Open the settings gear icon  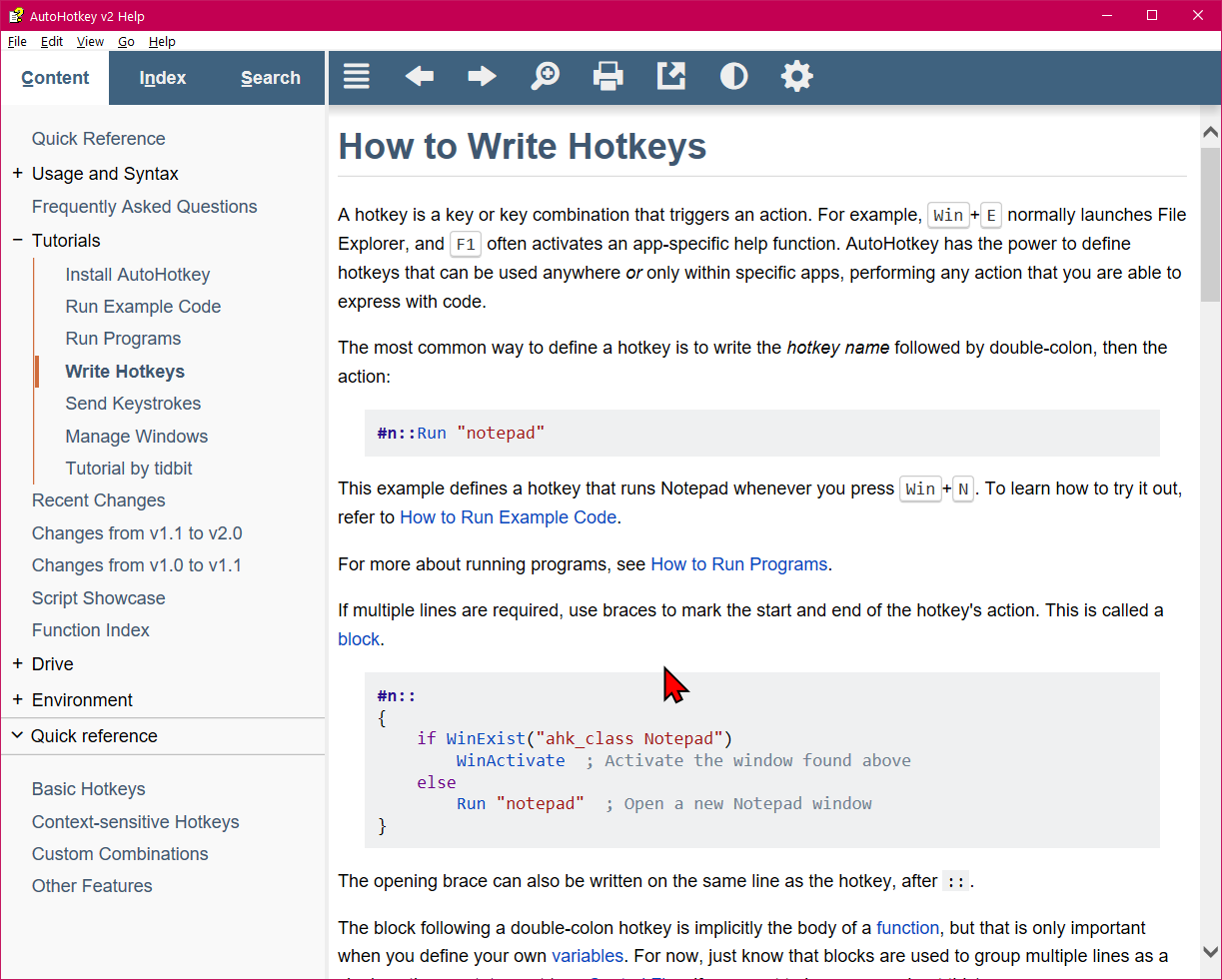[x=796, y=76]
